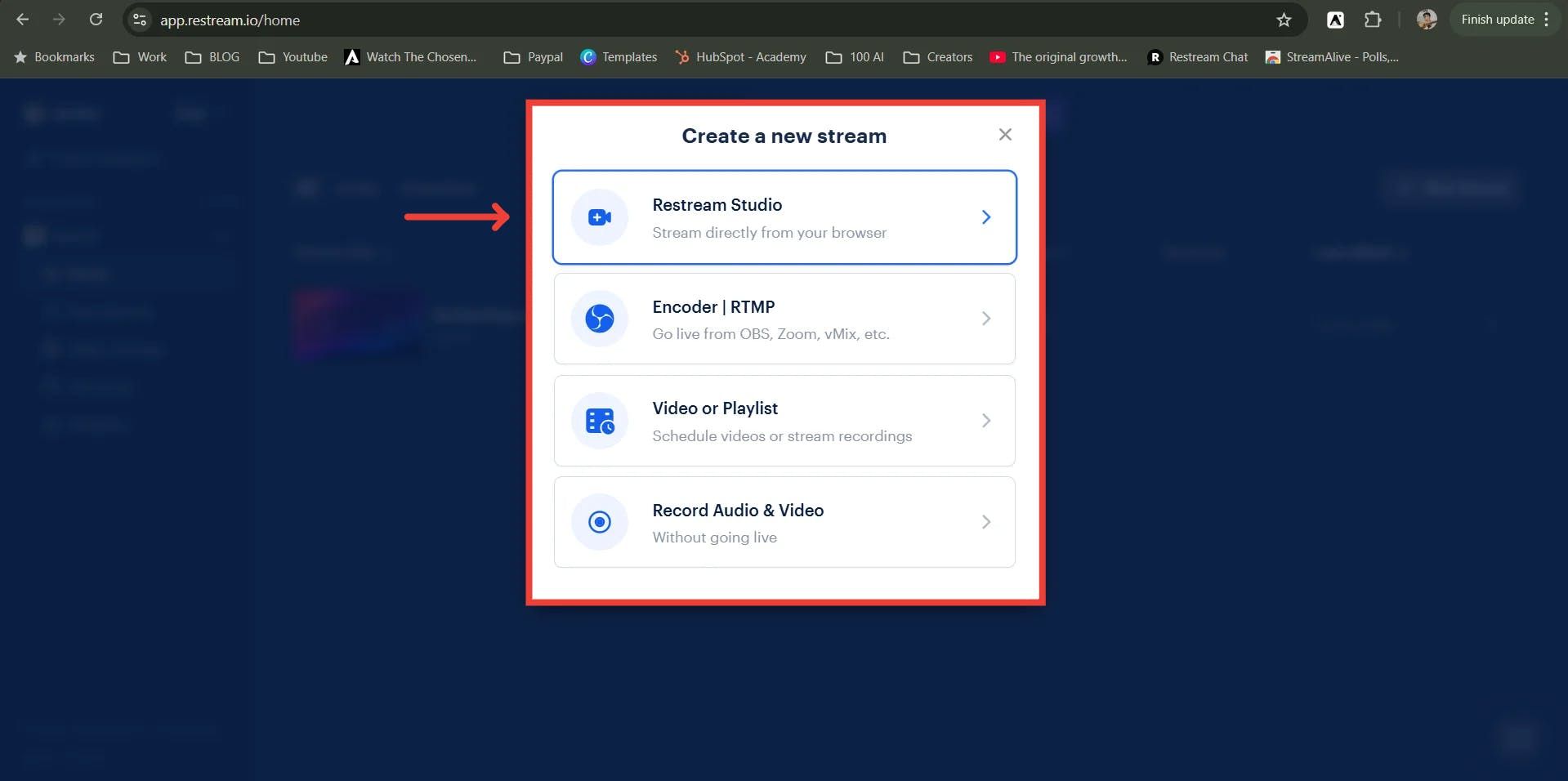Open the Chrome profile avatar

[1427, 20]
